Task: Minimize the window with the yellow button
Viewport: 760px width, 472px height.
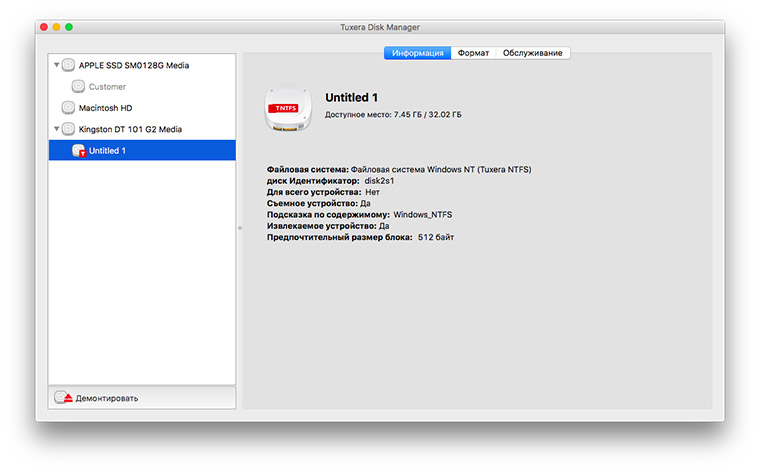Action: coord(57,27)
